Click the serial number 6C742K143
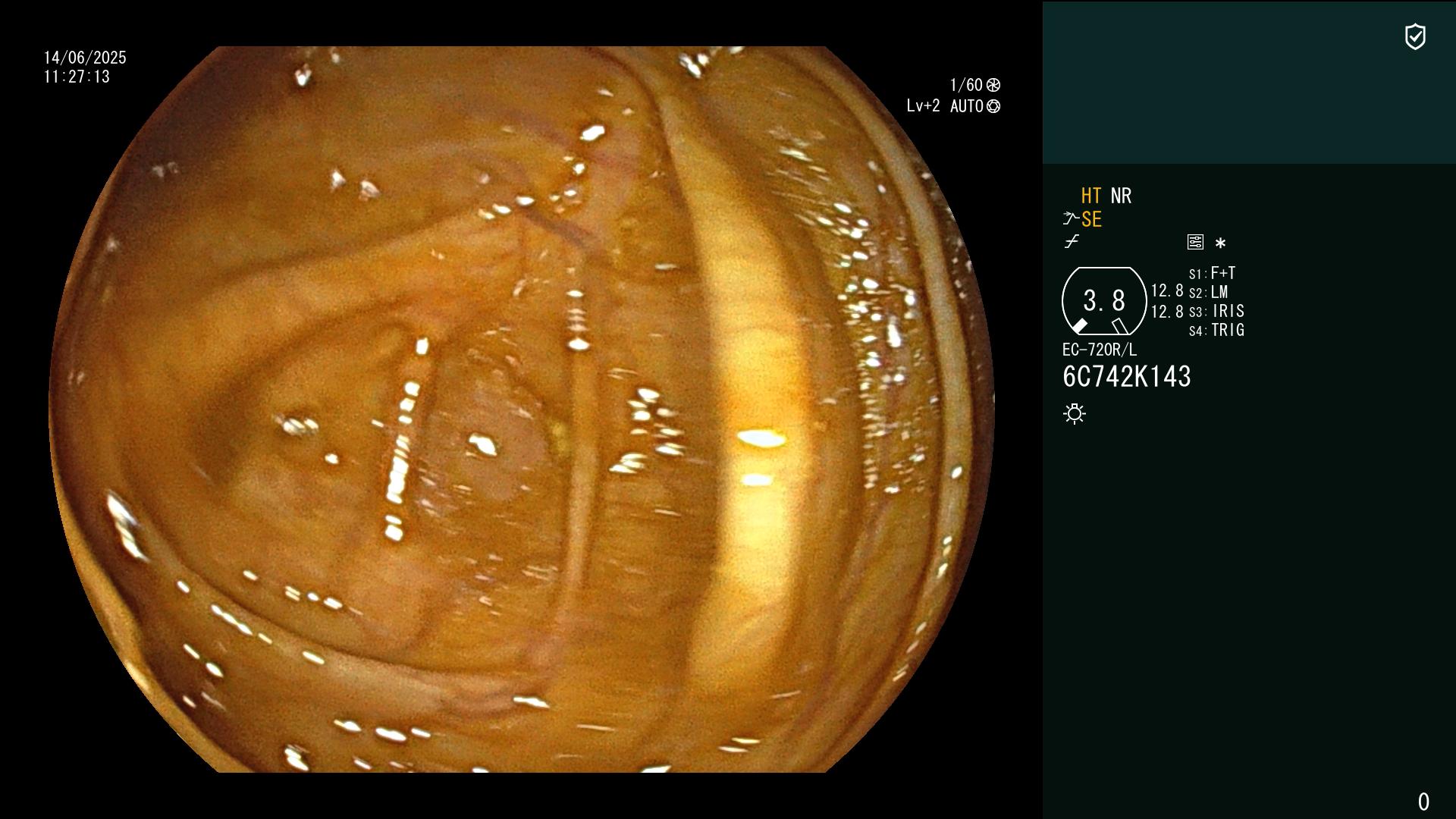Screen dimensions: 1456x819 (x=1127, y=377)
